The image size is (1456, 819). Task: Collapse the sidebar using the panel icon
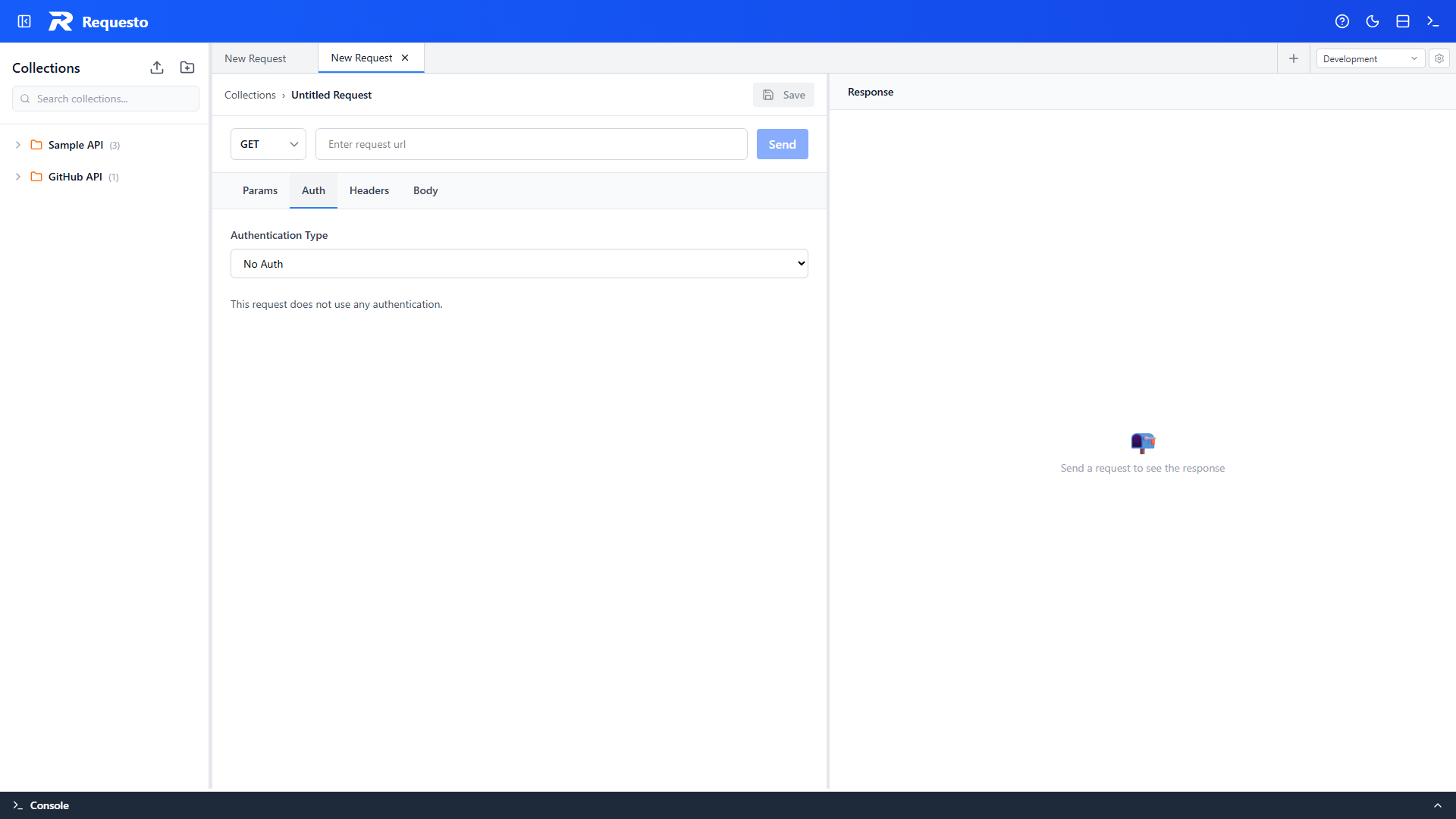[24, 21]
